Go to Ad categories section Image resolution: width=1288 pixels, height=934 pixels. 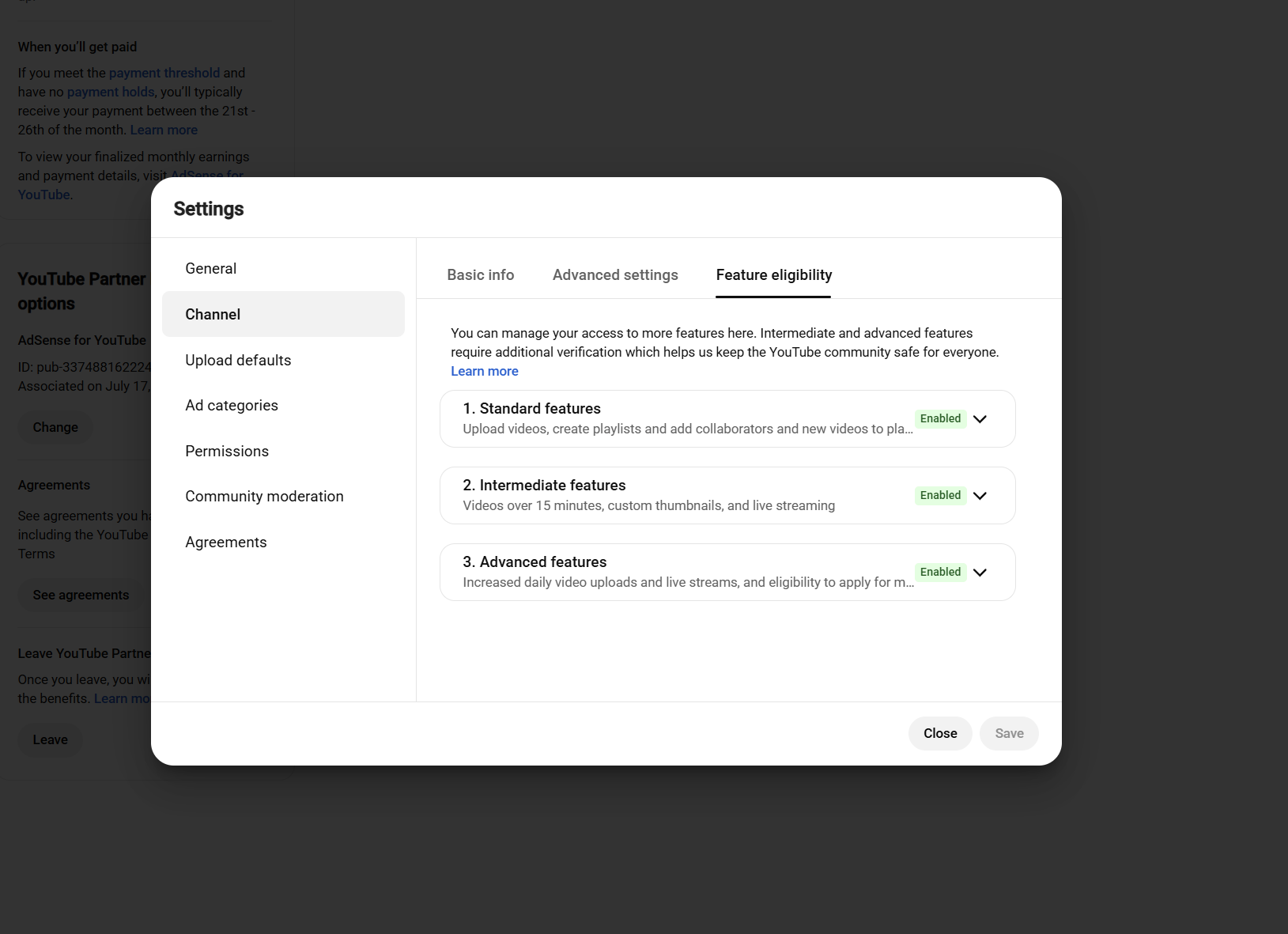(283, 406)
